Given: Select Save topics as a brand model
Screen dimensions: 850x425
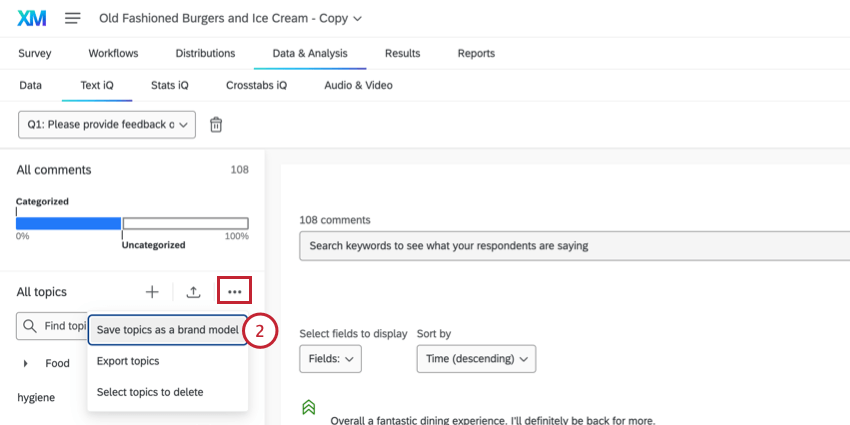Looking at the screenshot, I should 168,330.
